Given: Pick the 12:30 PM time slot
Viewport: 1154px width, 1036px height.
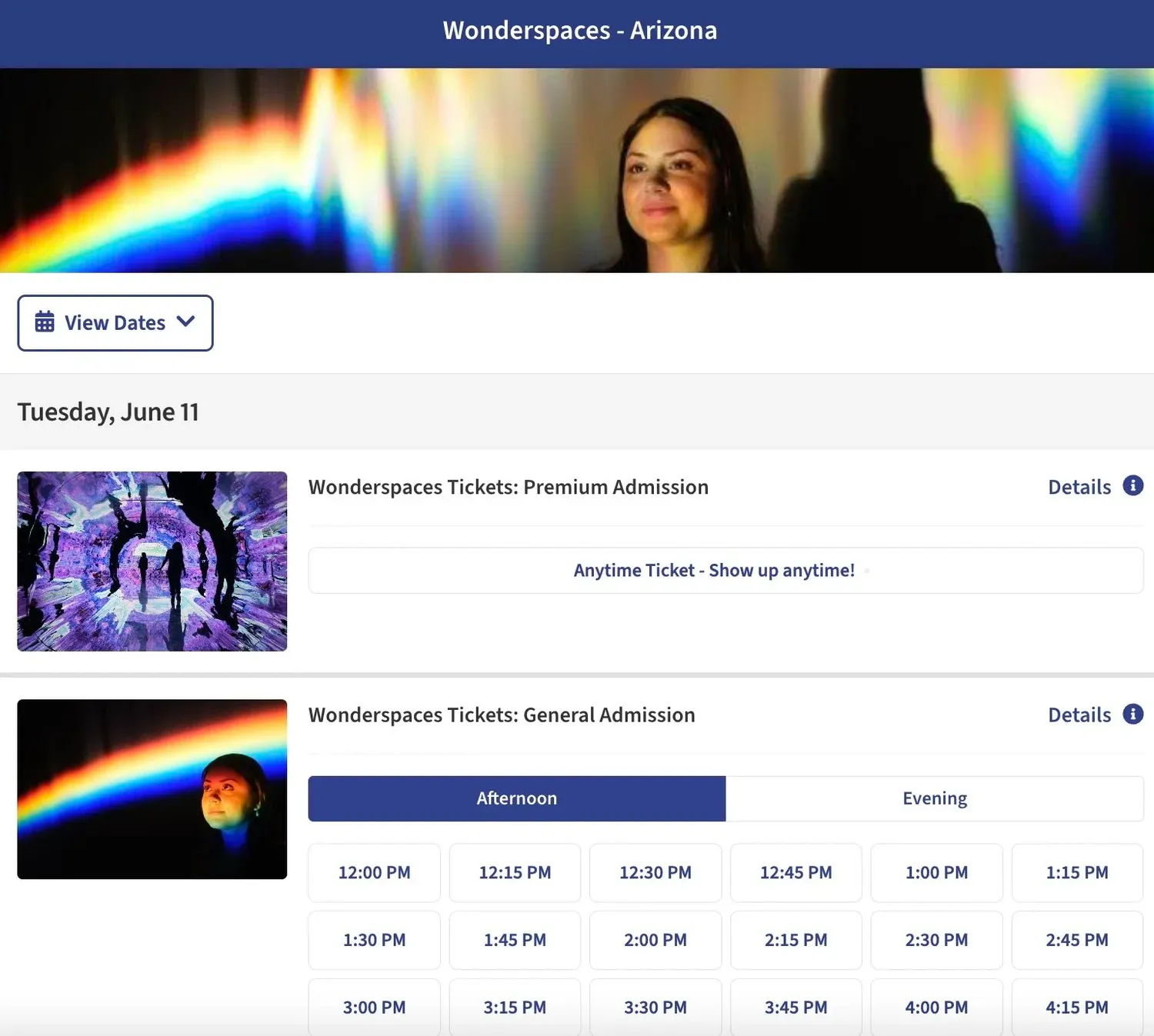Looking at the screenshot, I should pos(655,873).
